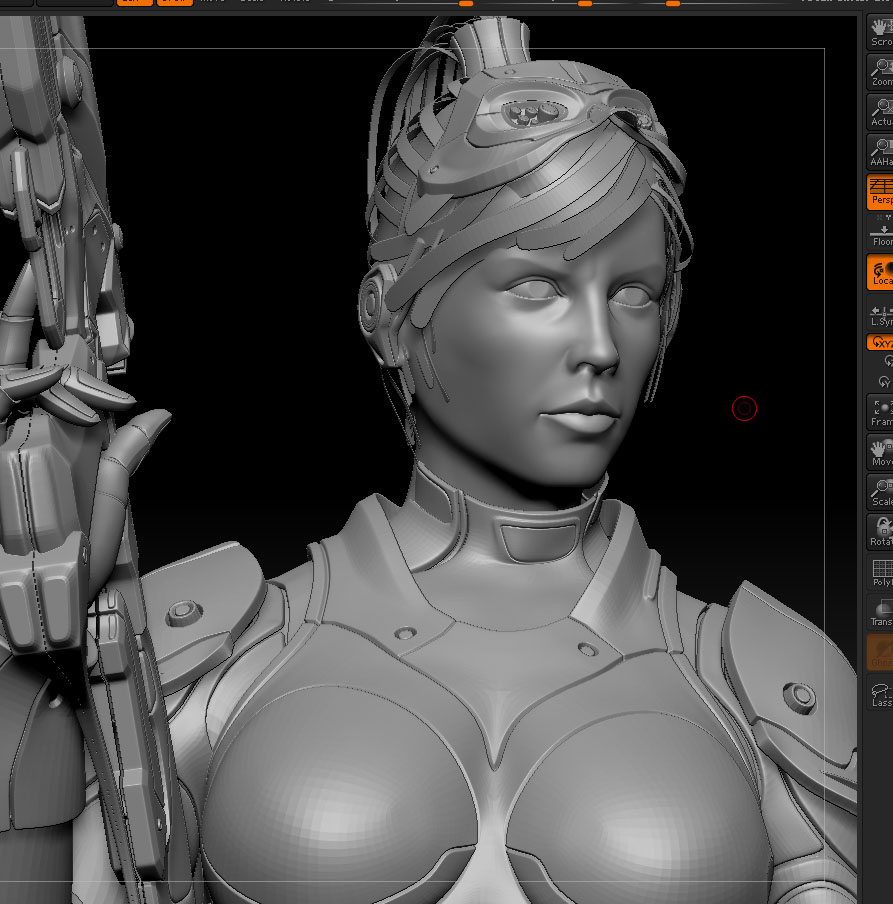Click the Actual size button
Viewport: 893px width, 904px height.
pos(880,112)
